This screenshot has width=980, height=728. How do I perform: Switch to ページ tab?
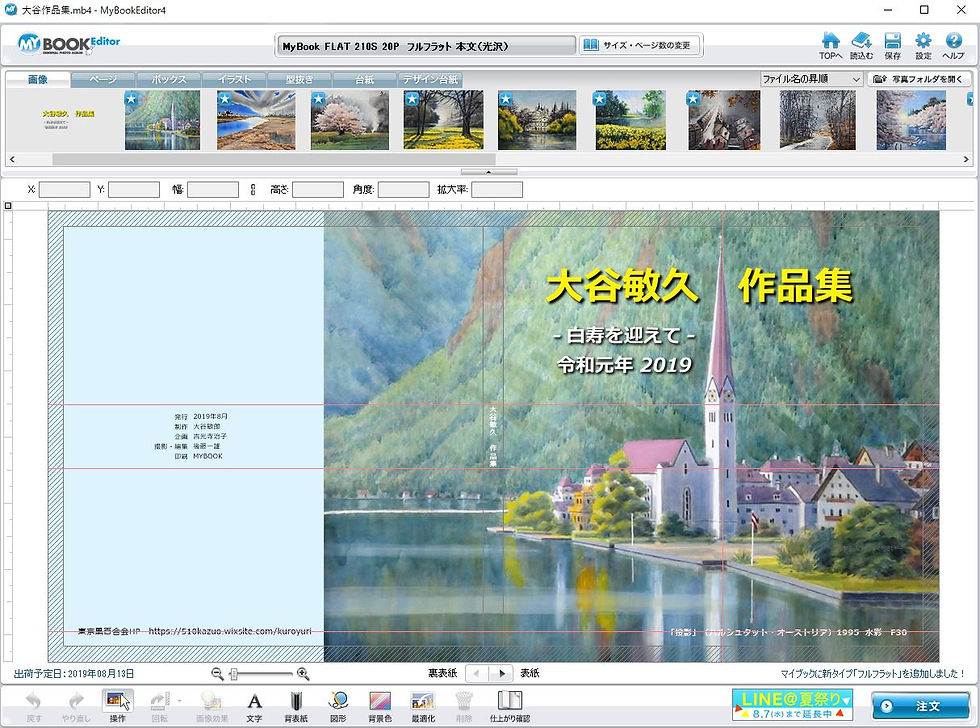click(x=102, y=79)
